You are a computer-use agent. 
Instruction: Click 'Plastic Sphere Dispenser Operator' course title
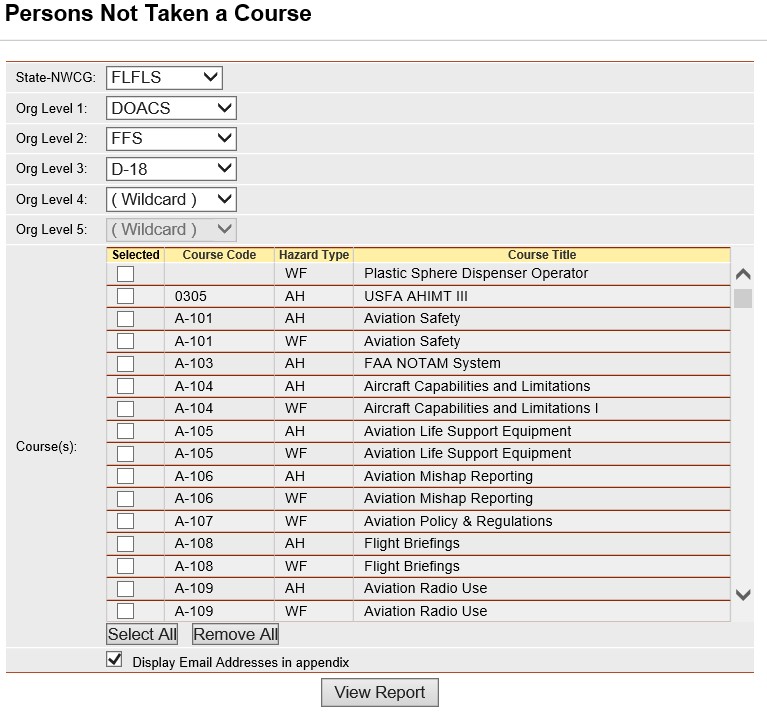[x=476, y=273]
